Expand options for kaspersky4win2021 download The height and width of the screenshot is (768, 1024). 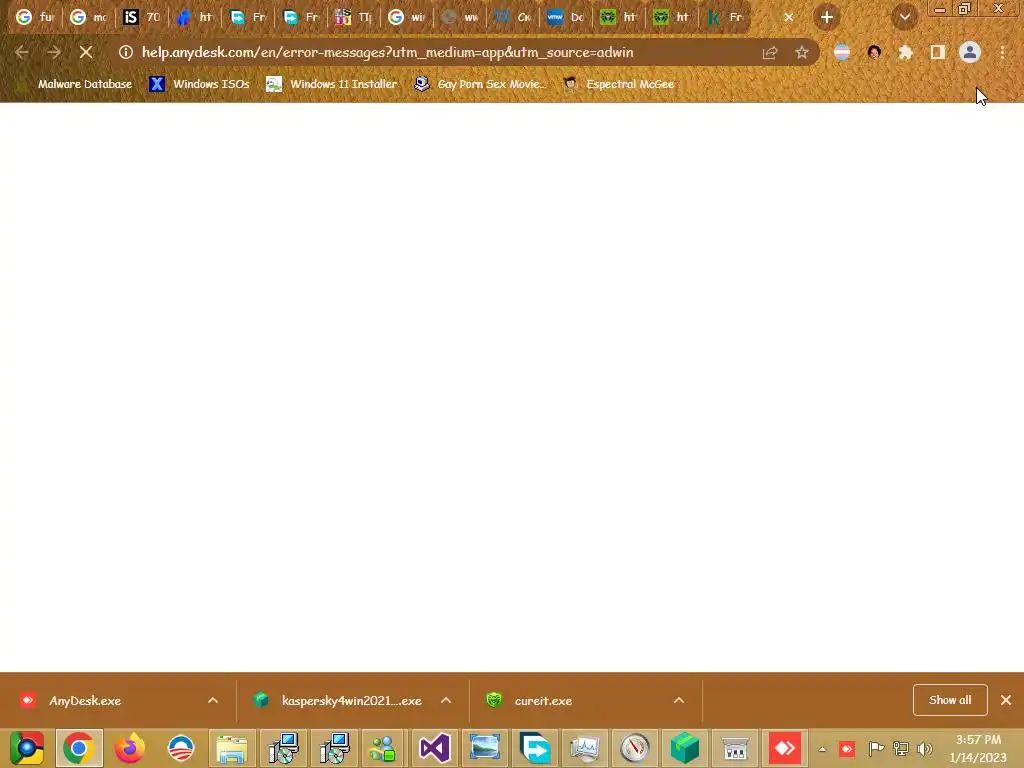click(446, 700)
